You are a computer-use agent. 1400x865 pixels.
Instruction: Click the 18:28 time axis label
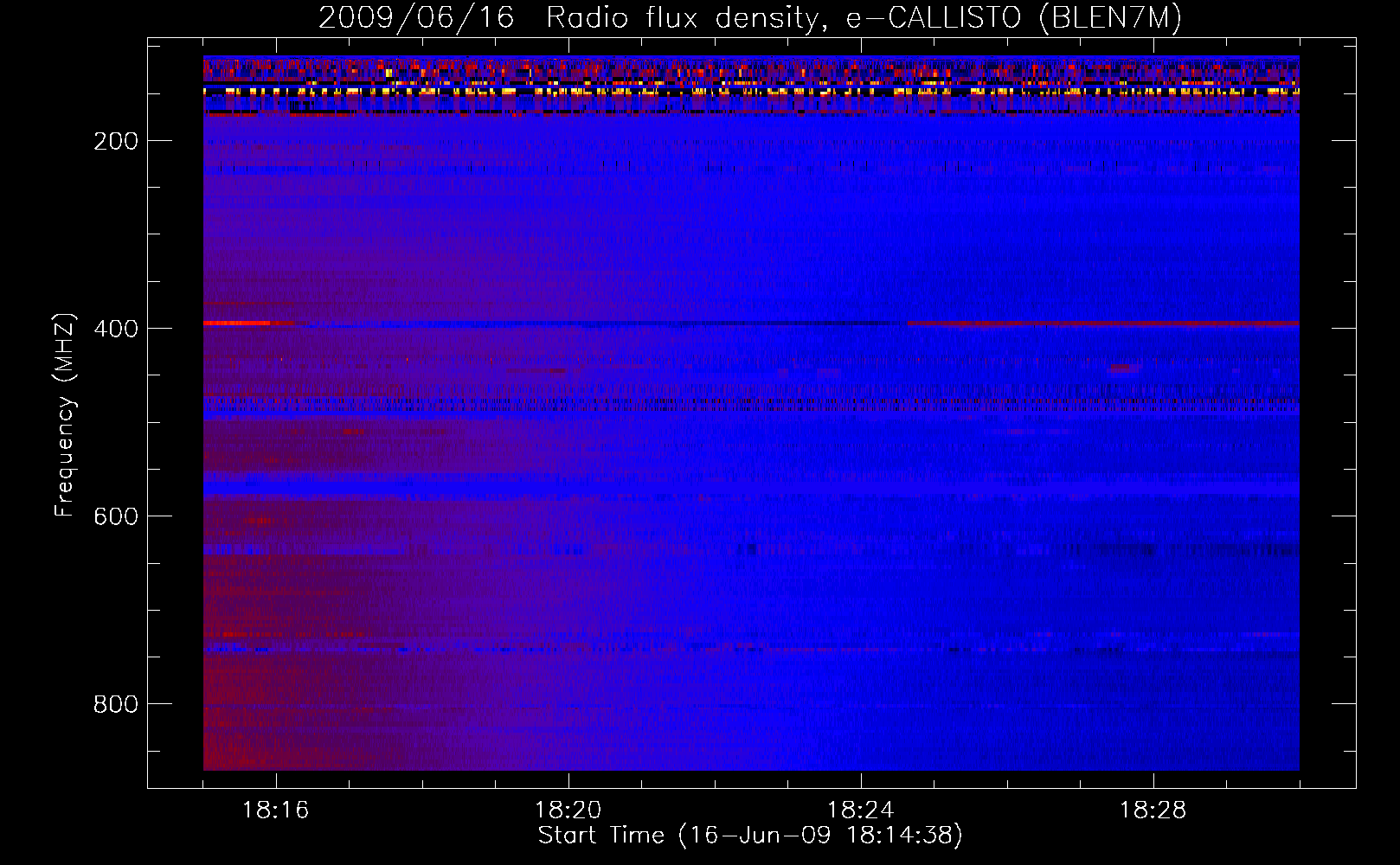pos(1153,811)
